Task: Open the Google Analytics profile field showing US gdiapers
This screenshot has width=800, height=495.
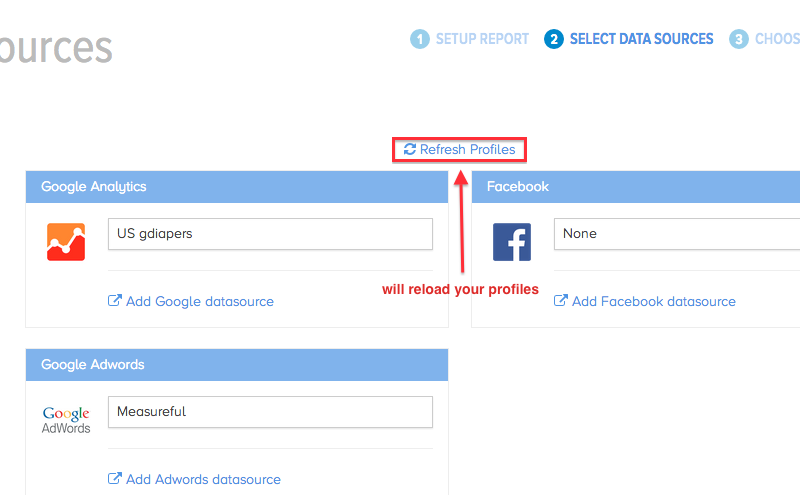Action: 270,234
